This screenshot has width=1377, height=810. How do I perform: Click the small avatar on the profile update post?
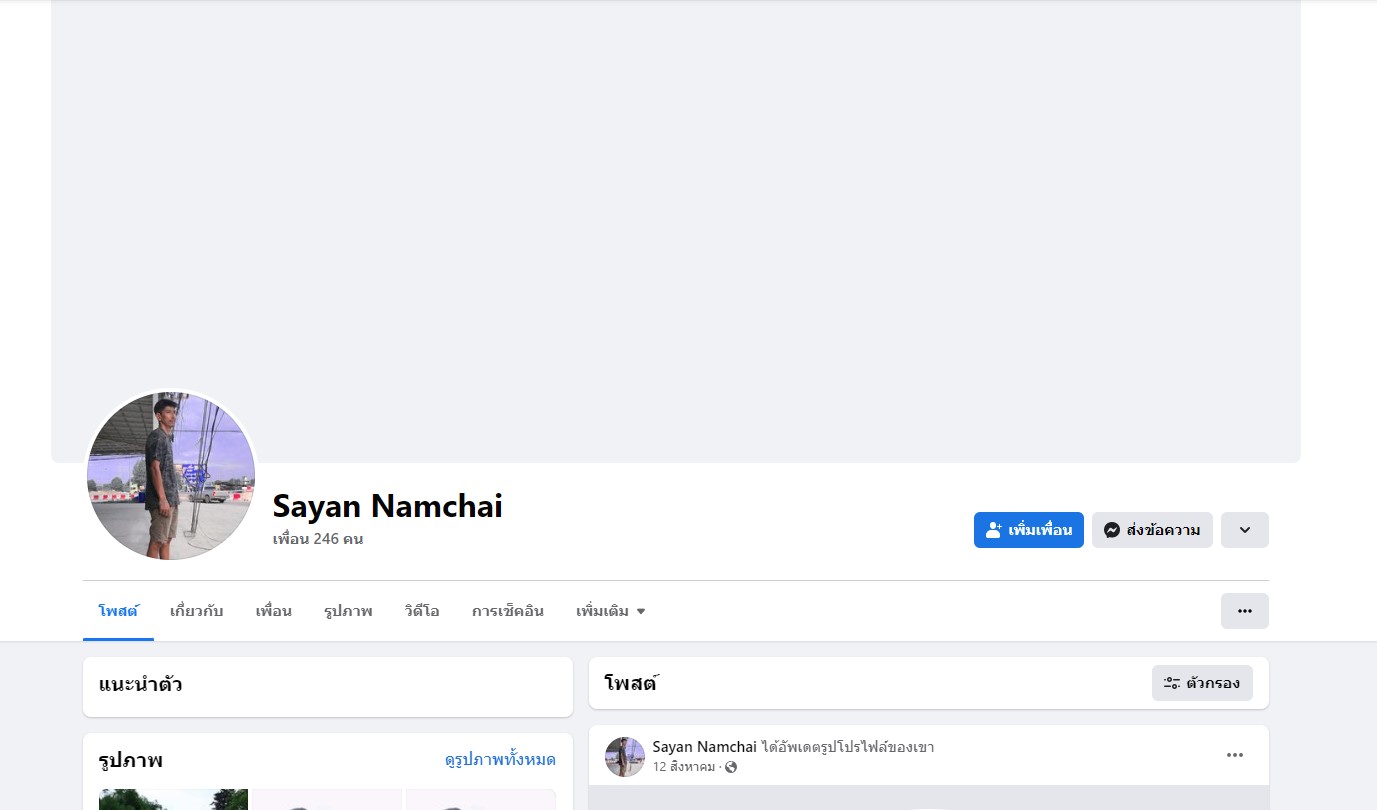click(625, 757)
